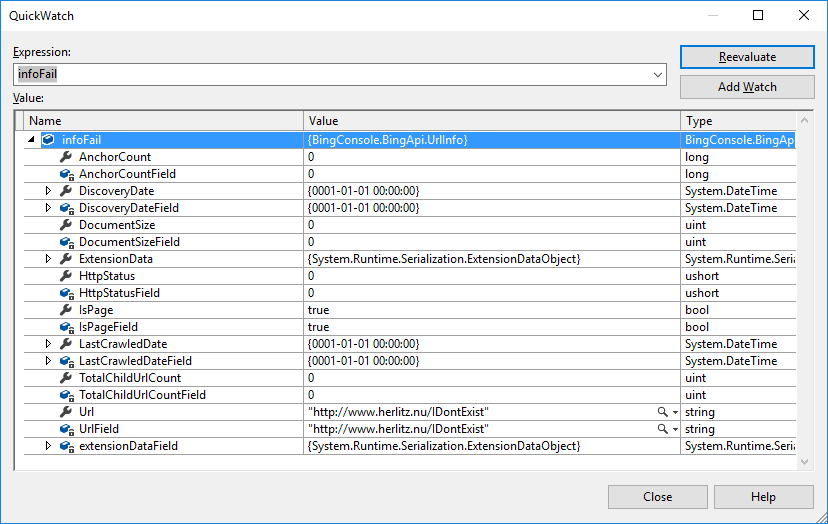Collapse the infoFail root node
Screen dimensions: 828x524
(31, 140)
